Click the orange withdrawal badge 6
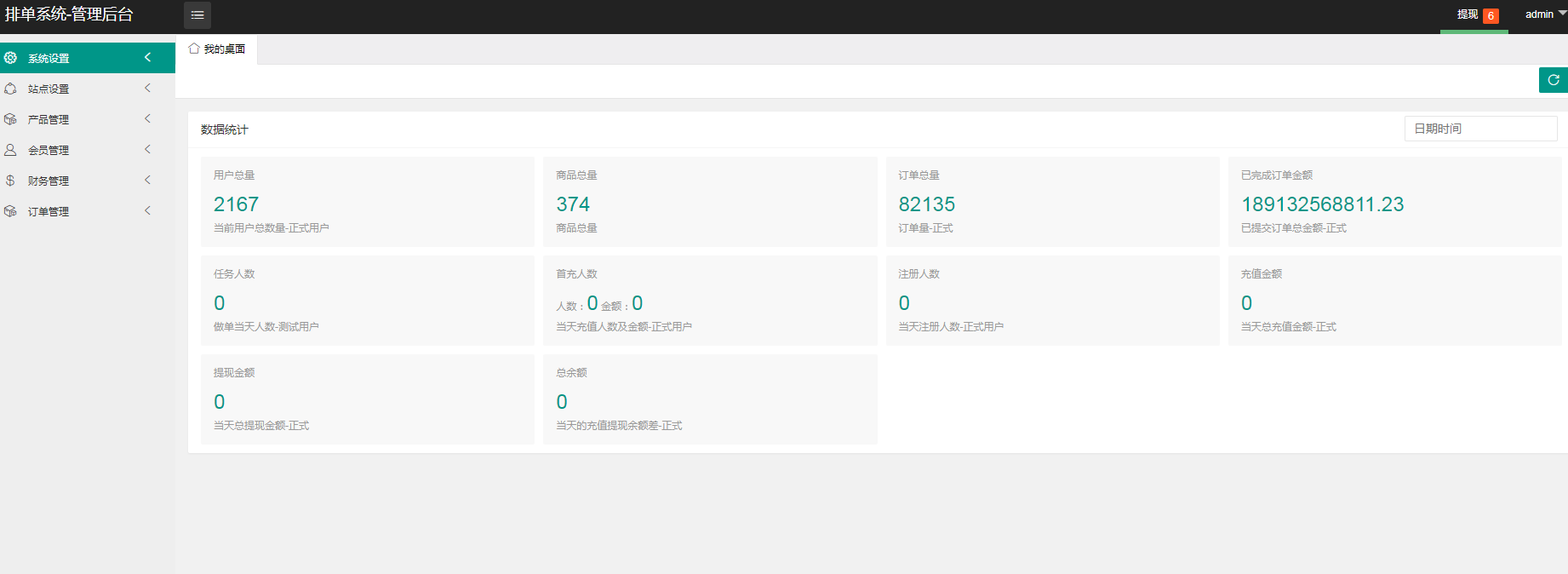Screen dimensions: 1568x574 pyautogui.click(x=1491, y=15)
